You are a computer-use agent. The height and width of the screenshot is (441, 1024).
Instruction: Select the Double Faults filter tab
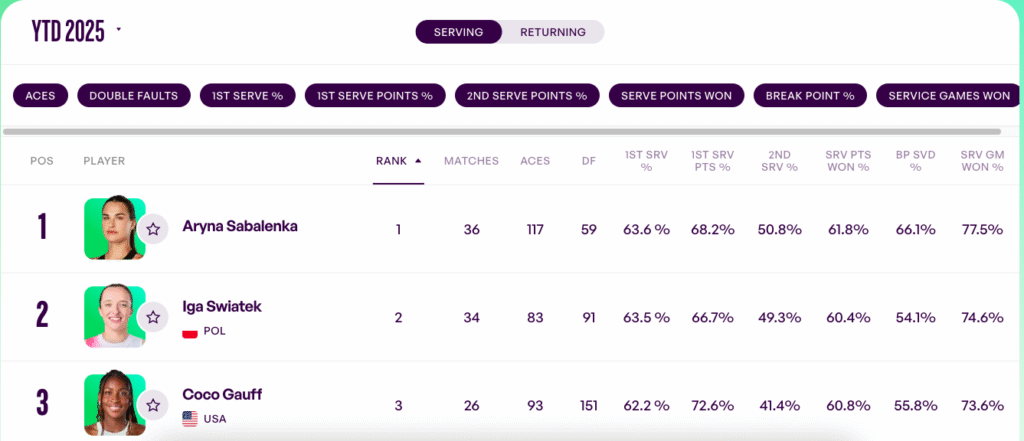(x=134, y=95)
